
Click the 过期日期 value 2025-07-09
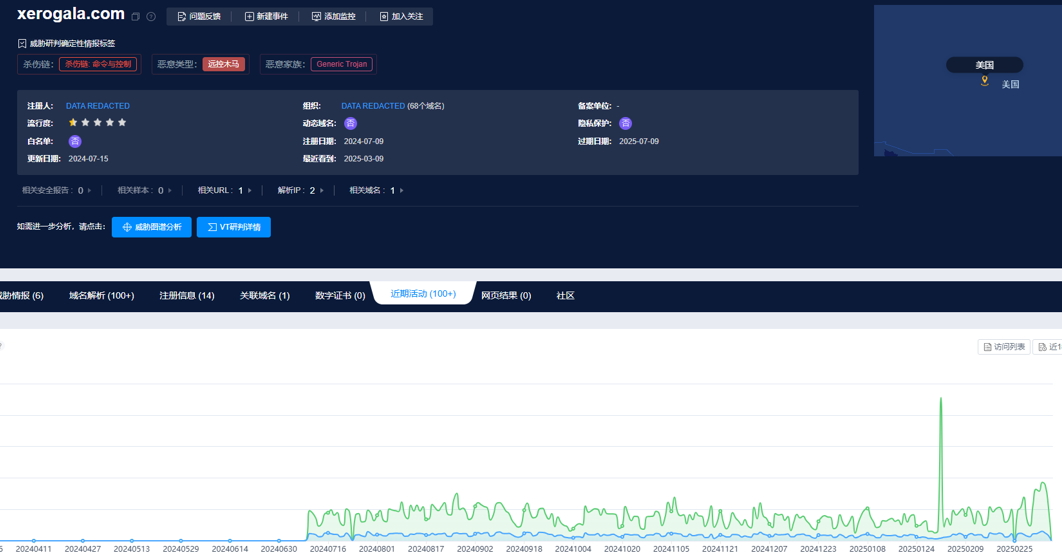pos(639,141)
